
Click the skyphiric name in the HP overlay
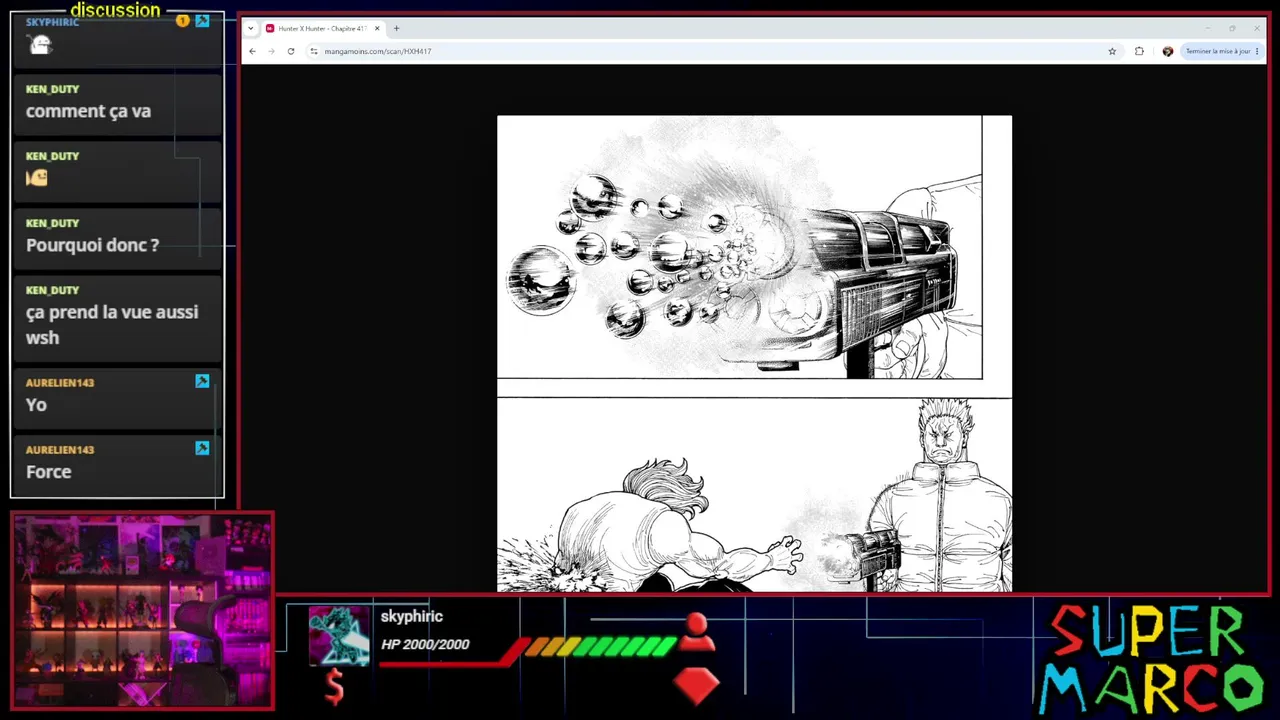(411, 617)
